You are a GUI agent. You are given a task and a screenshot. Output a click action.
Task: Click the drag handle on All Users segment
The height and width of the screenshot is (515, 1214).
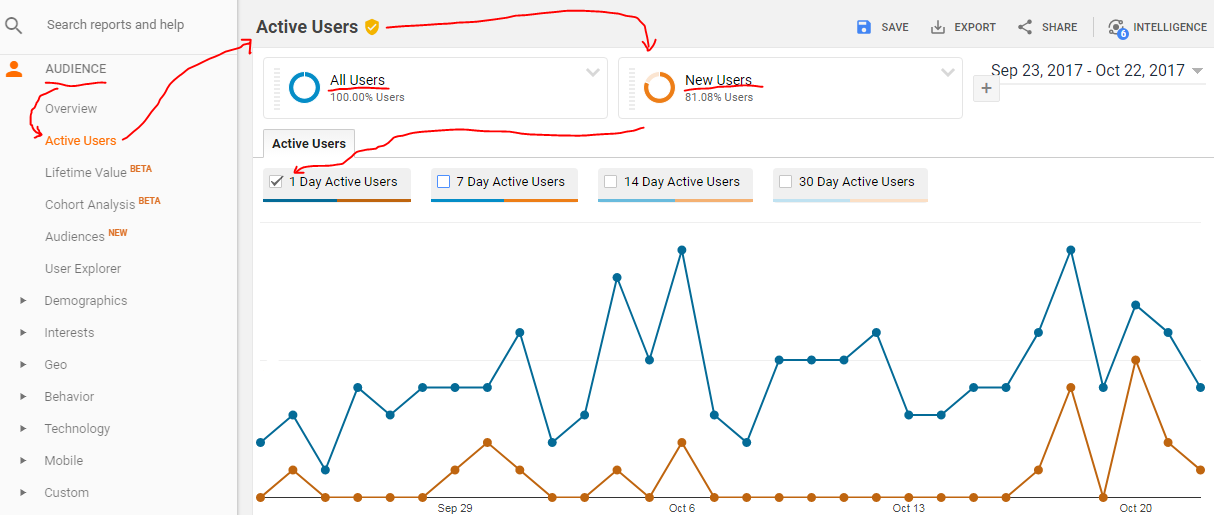pyautogui.click(x=276, y=88)
